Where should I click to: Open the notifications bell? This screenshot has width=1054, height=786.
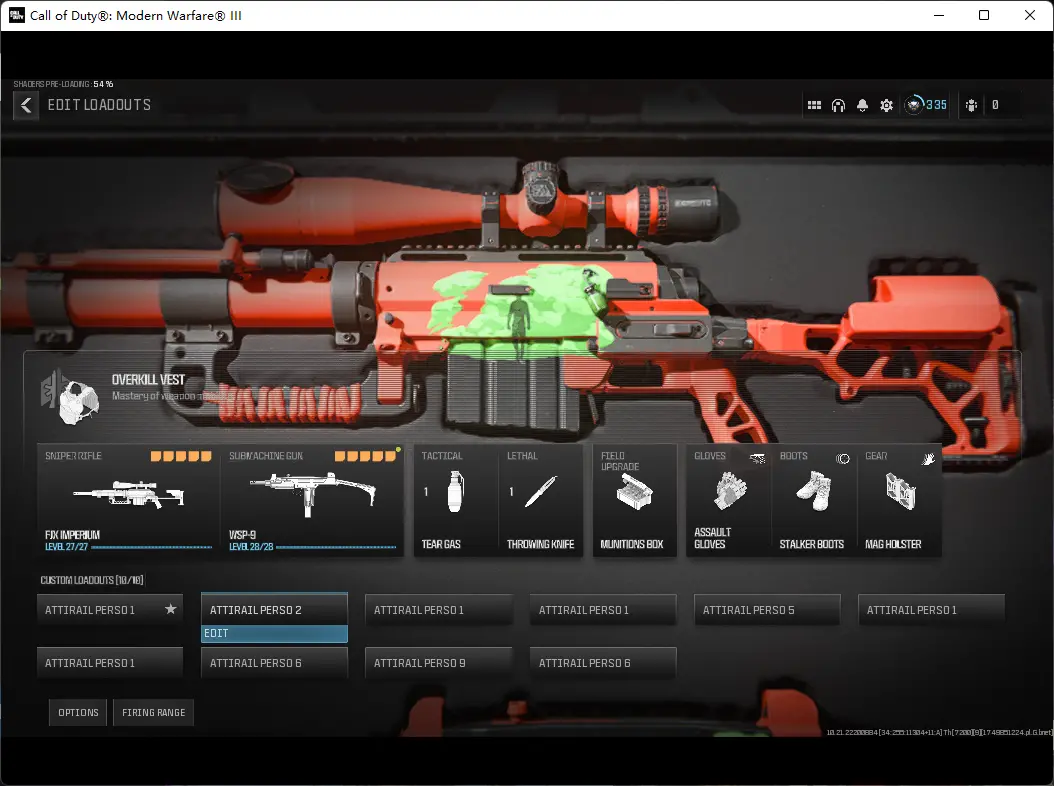pos(862,106)
